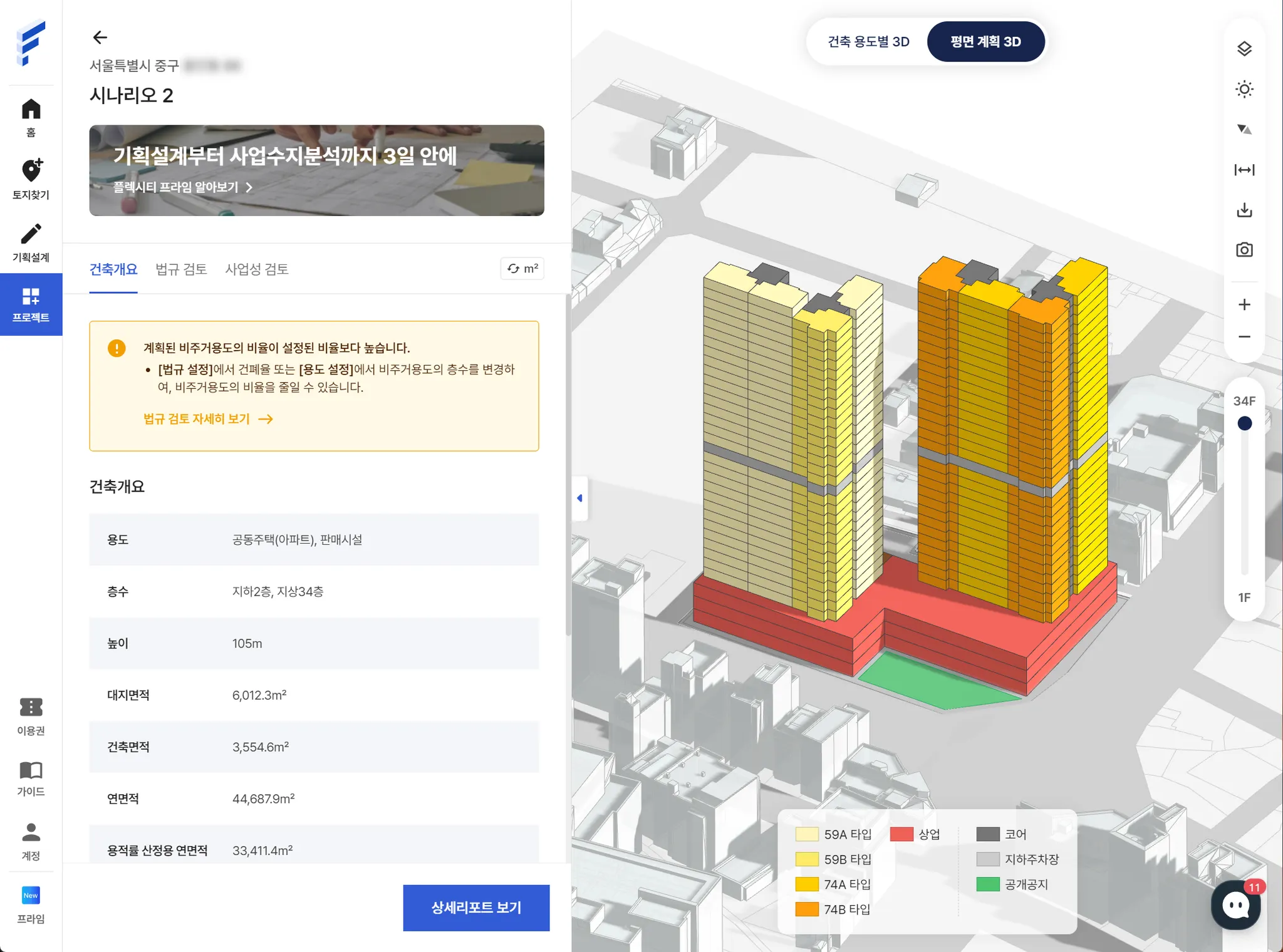Switch to the 사업성 검토 tab
Viewport: 1283px width, 952px height.
coord(256,269)
